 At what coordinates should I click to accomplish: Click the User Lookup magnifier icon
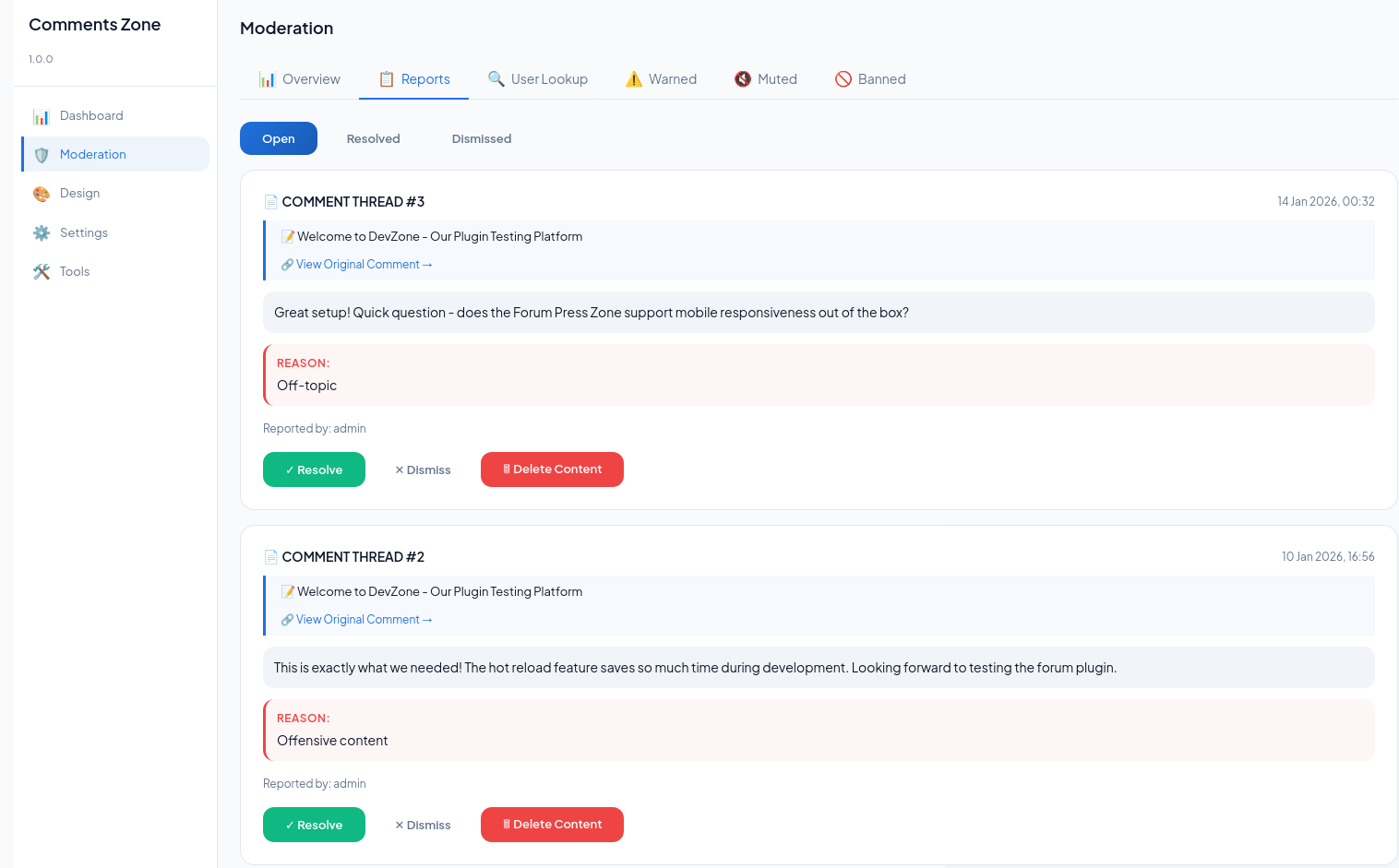pyautogui.click(x=496, y=79)
